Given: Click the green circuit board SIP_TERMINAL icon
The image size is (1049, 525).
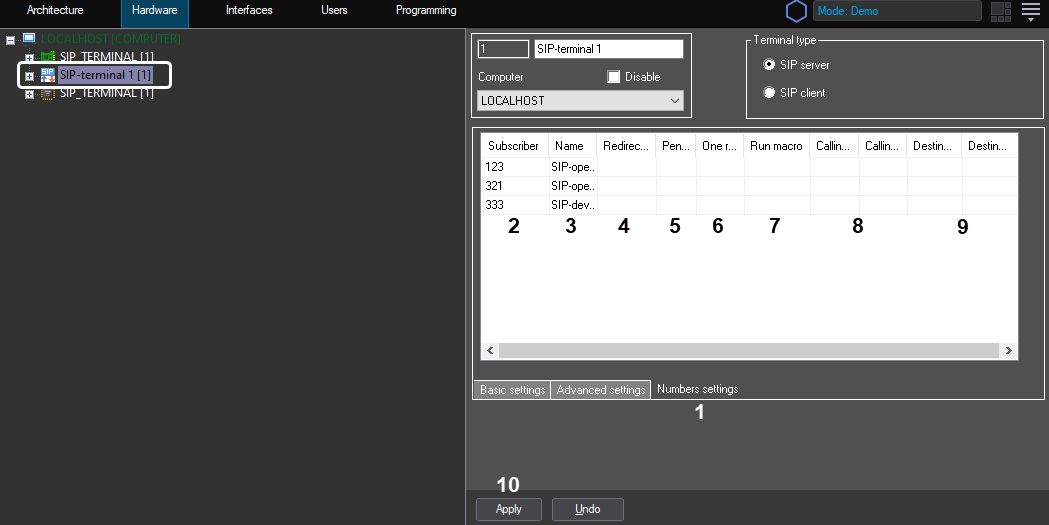Looking at the screenshot, I should tap(47, 57).
